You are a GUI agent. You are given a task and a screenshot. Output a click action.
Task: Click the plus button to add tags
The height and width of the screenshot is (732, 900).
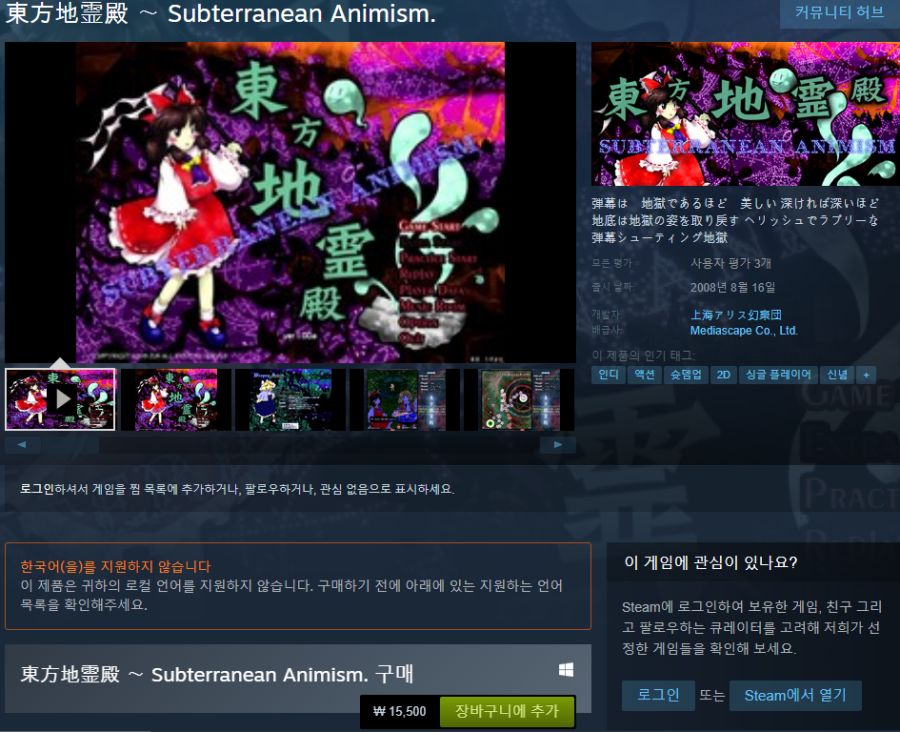(x=866, y=375)
